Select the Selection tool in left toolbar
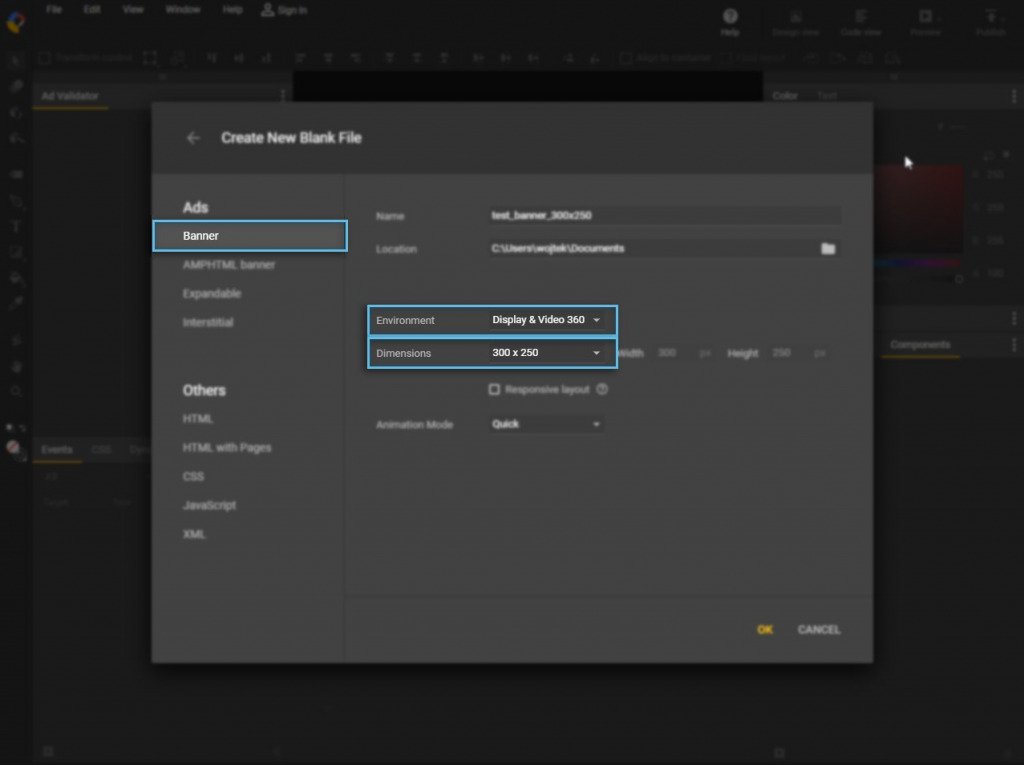This screenshot has width=1024, height=765. (14, 60)
